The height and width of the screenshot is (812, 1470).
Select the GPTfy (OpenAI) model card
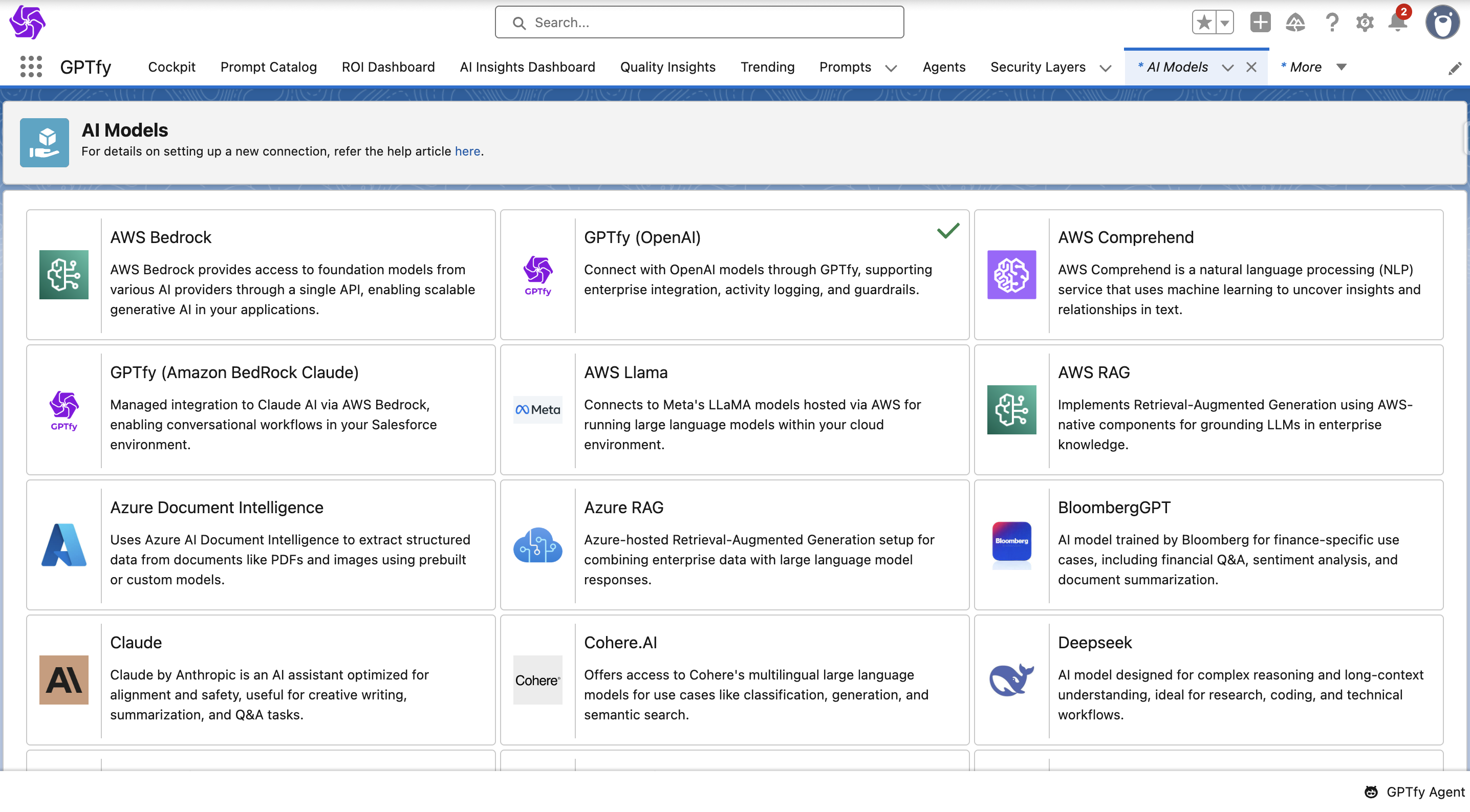pyautogui.click(x=734, y=274)
